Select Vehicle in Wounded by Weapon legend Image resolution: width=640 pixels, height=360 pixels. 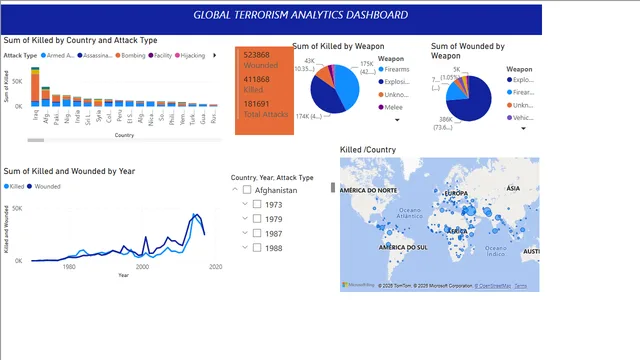pyautogui.click(x=520, y=118)
